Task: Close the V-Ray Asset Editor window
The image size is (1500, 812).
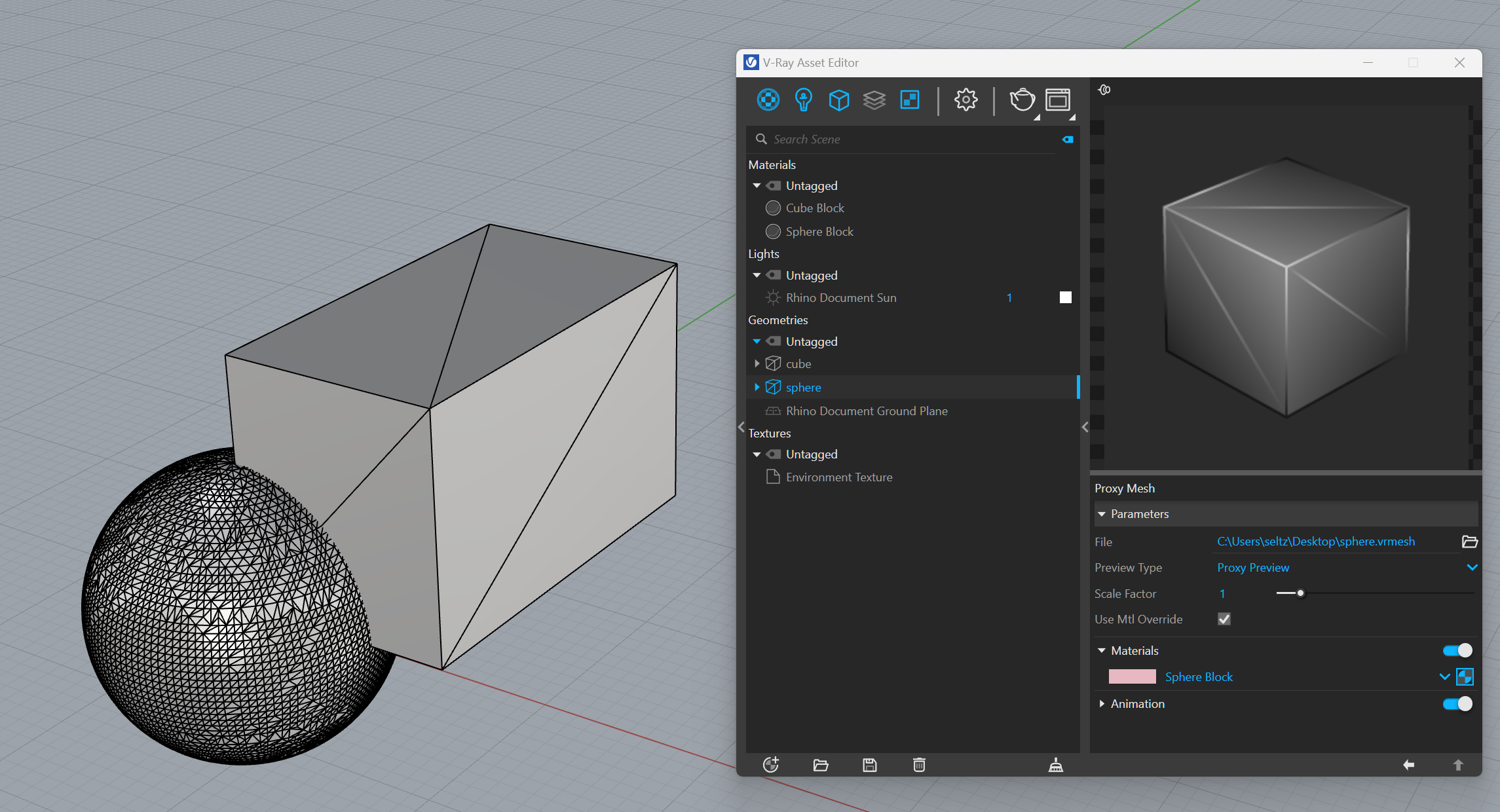Action: point(1459,63)
